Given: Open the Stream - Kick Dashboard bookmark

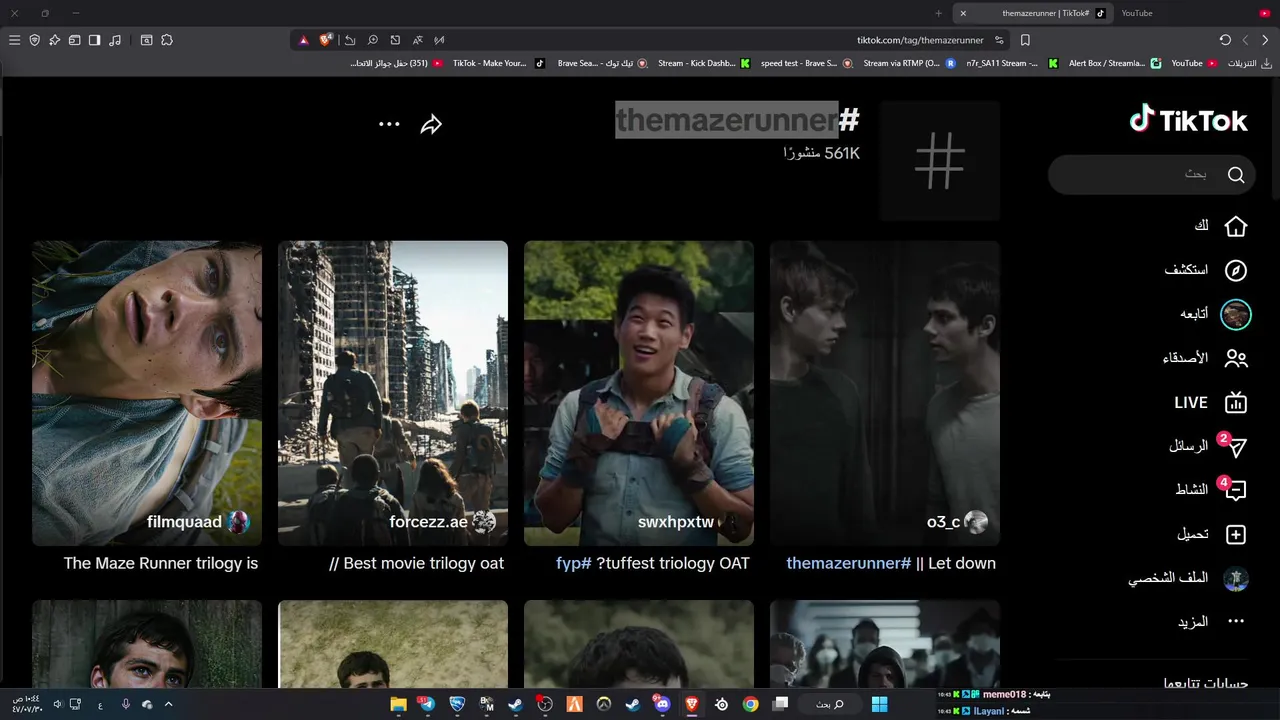Looking at the screenshot, I should point(703,63).
